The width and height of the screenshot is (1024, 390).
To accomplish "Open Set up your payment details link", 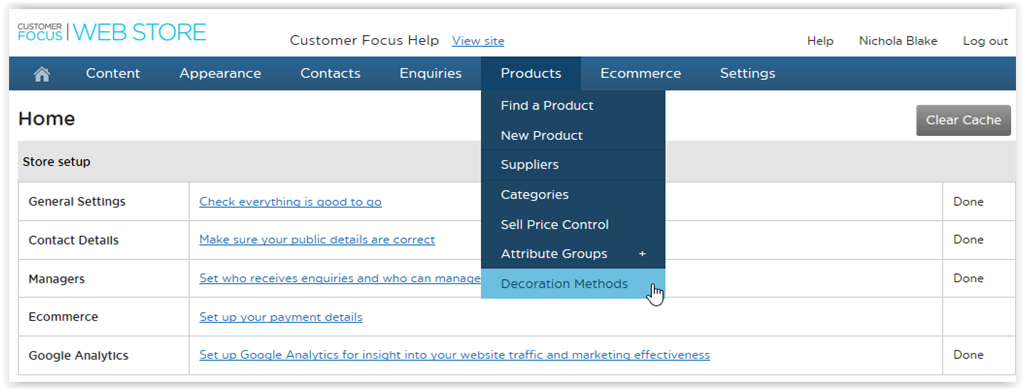I will [281, 317].
